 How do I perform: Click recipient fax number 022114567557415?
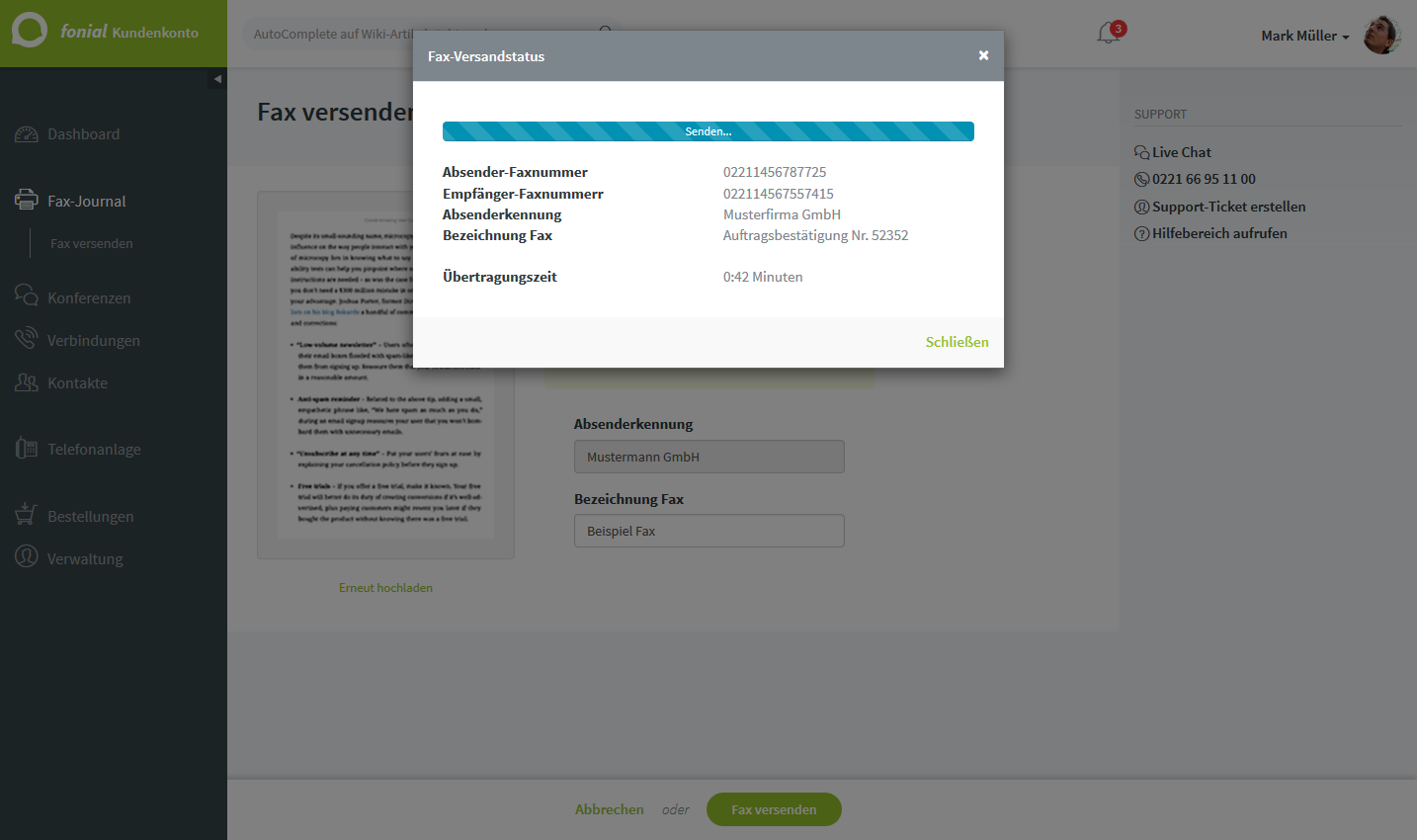point(779,194)
